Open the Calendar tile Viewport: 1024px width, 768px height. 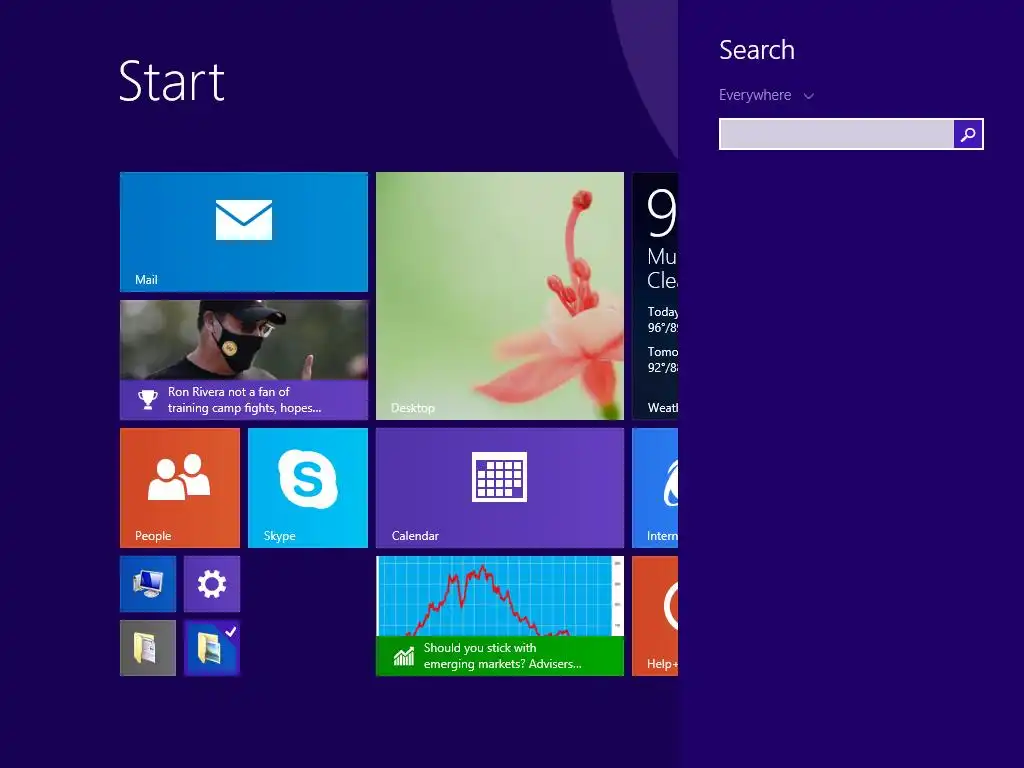500,488
